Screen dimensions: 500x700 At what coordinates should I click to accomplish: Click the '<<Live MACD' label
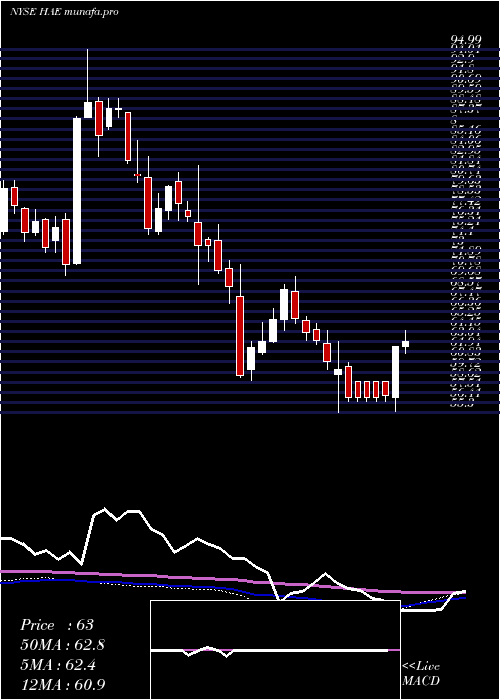tap(421, 674)
